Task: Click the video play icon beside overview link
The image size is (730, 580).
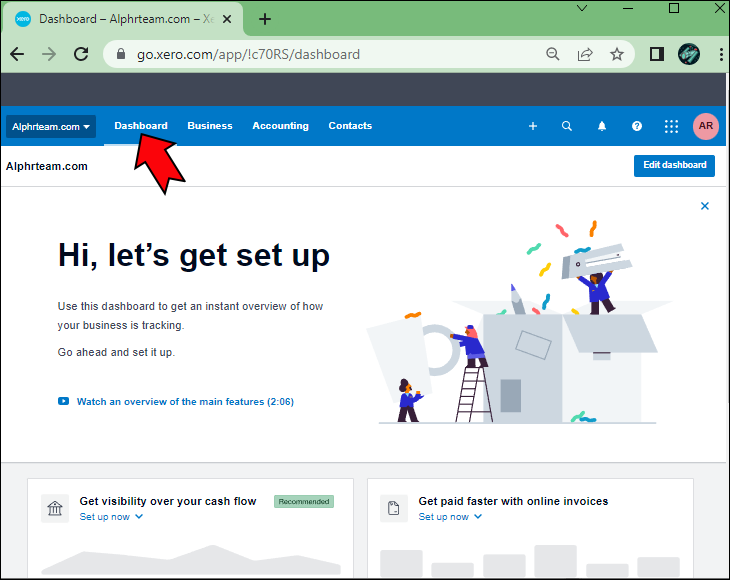Action: [x=63, y=401]
